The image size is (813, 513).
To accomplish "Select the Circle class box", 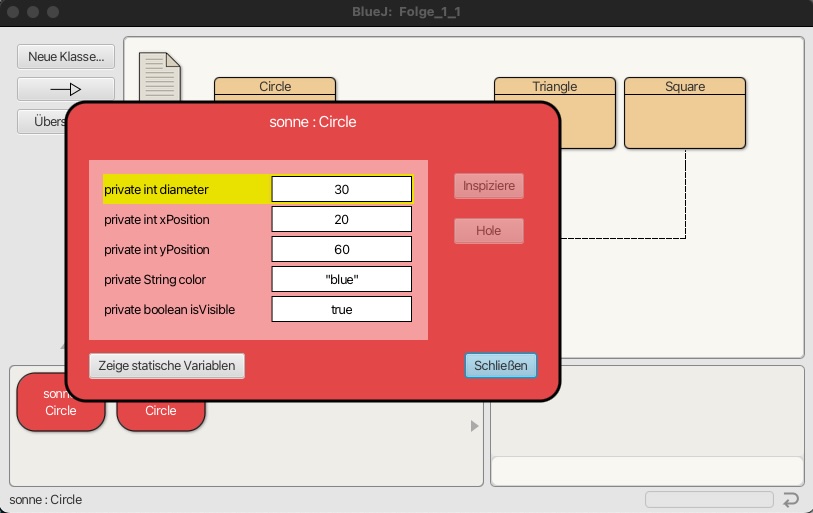I will [275, 87].
